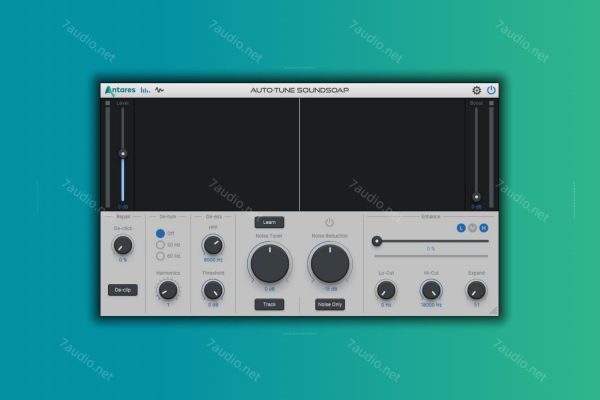Toggle the noise reduction power icon
The image size is (600, 400).
coord(329,222)
